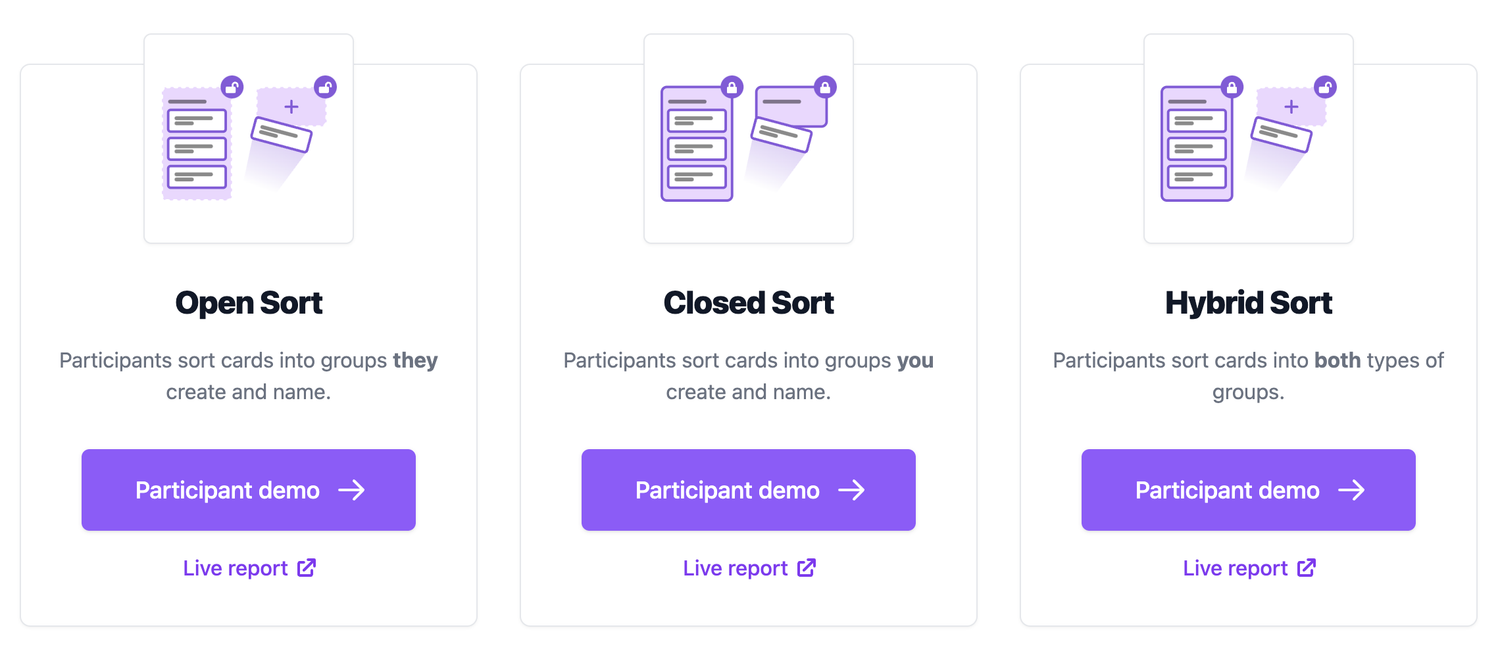The image size is (1500, 672).
Task: Click the Open Sort illustration thumbnail
Action: (248, 138)
